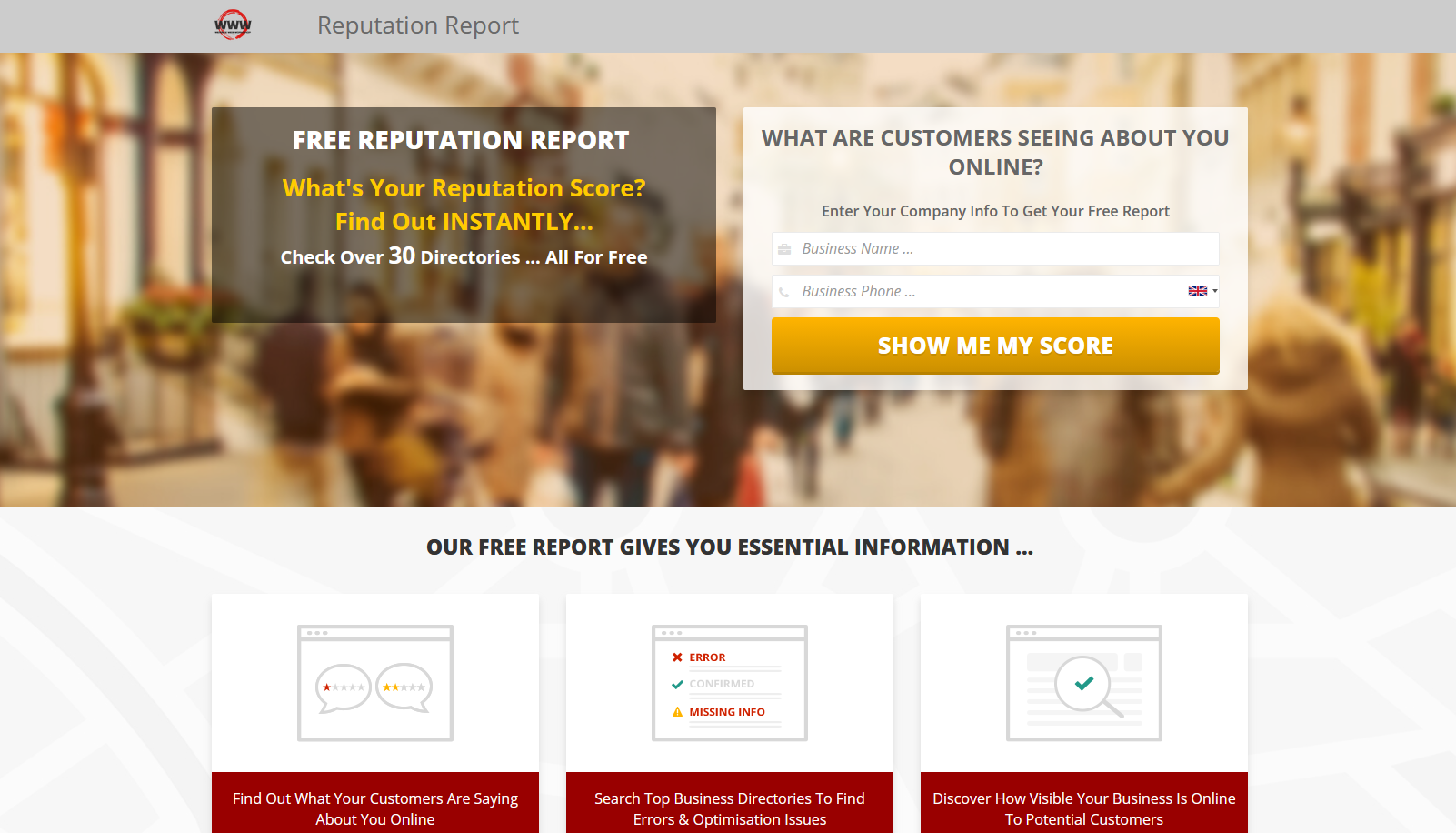Click the Reputation Report header title
Viewport: 1456px width, 833px height.
418,25
